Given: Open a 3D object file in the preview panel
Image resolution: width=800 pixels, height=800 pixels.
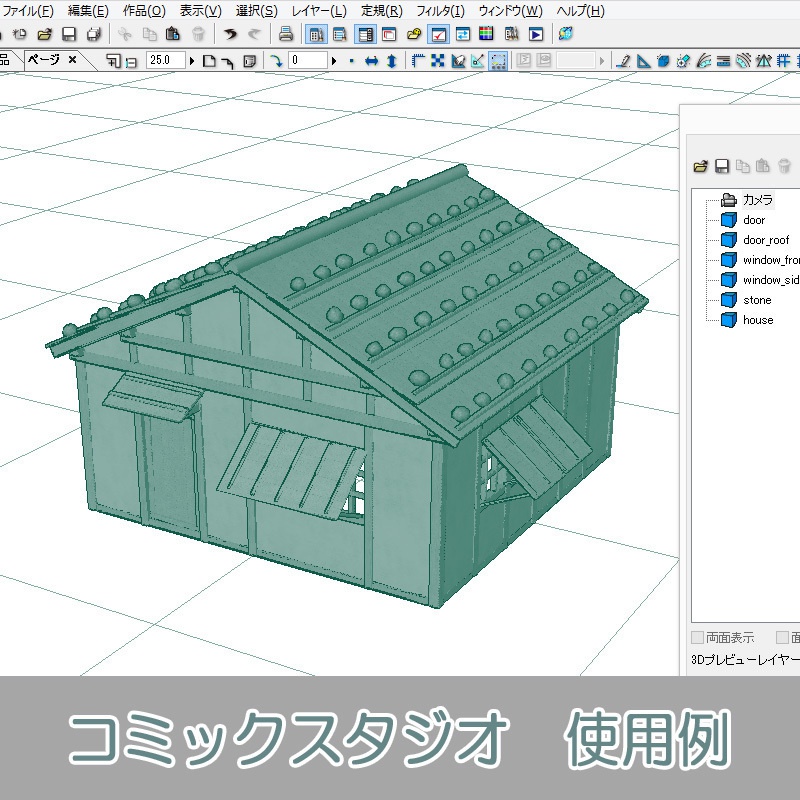Looking at the screenshot, I should (700, 166).
